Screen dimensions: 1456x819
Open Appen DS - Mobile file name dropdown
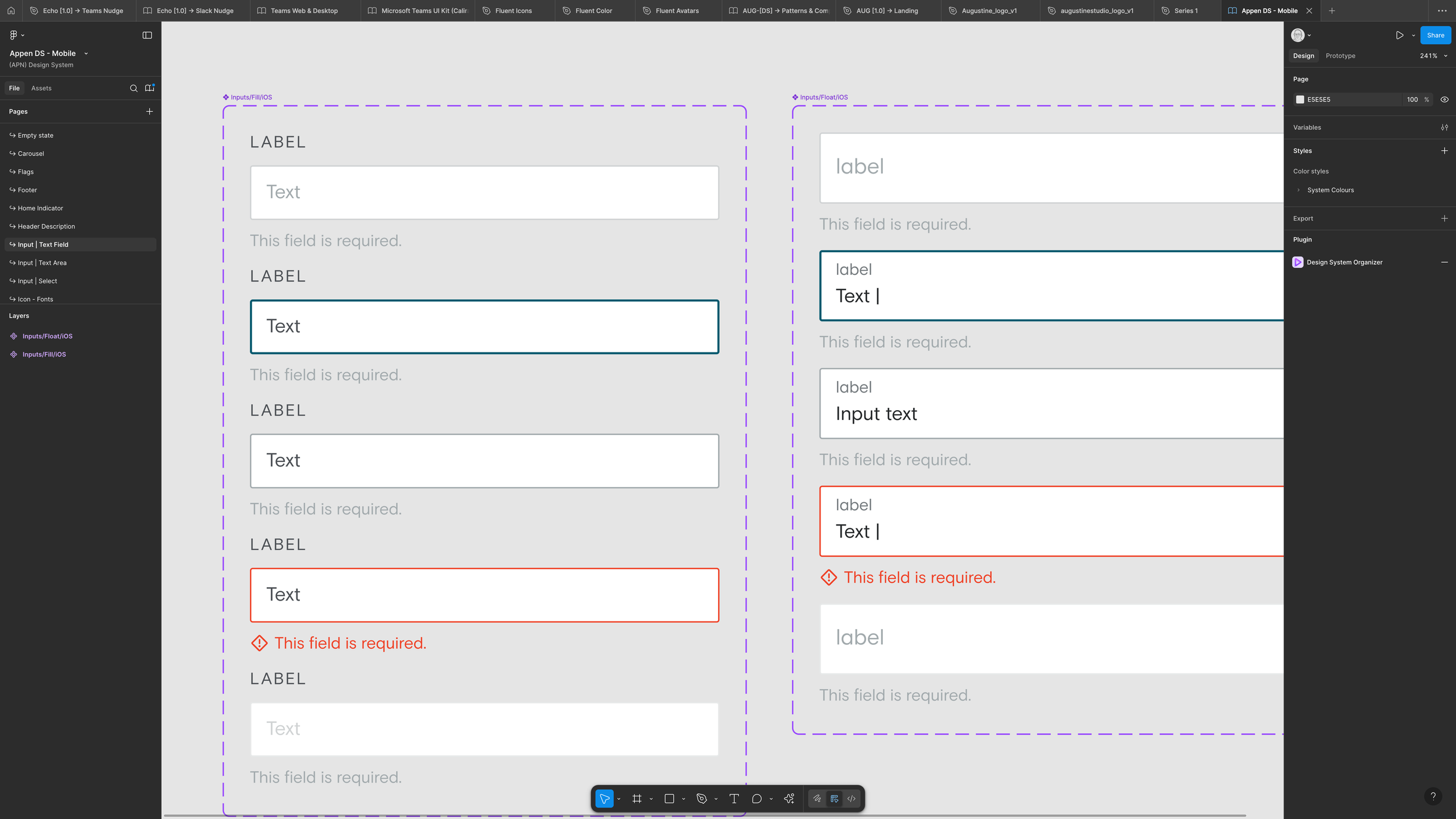coord(86,54)
